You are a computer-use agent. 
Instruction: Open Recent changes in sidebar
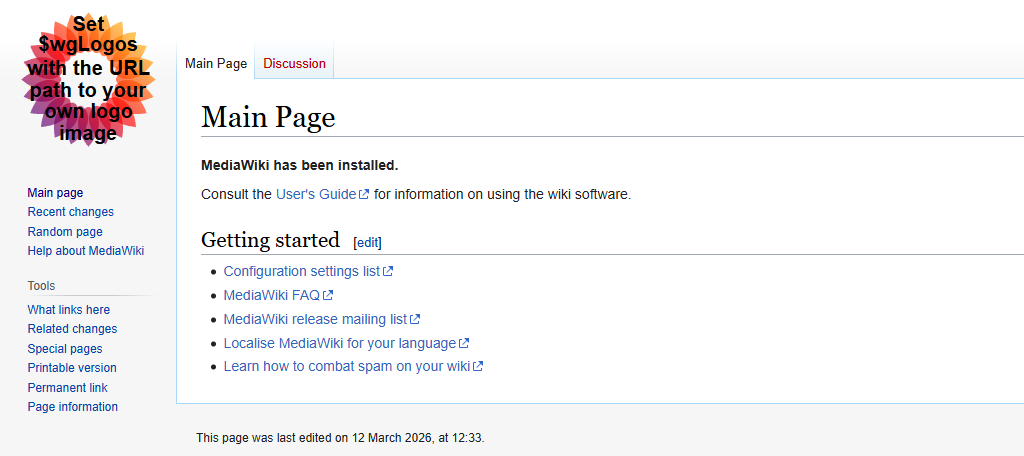click(71, 212)
